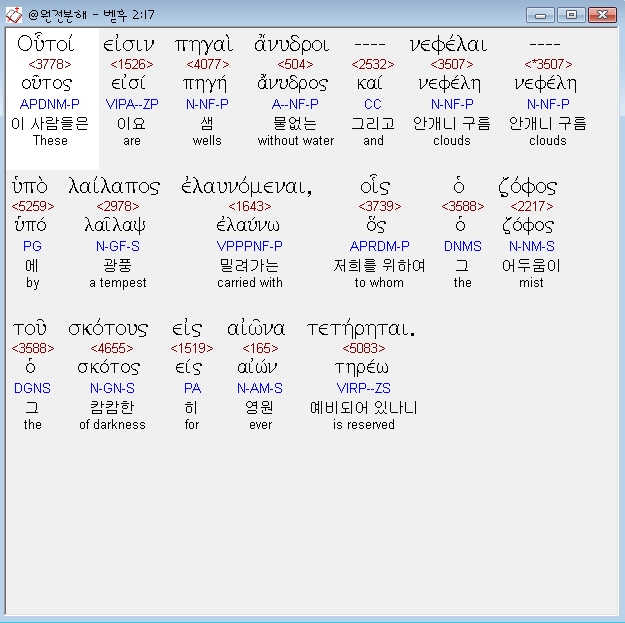Select the highlighted Greek word Οὗτοί

pyautogui.click(x=45, y=43)
